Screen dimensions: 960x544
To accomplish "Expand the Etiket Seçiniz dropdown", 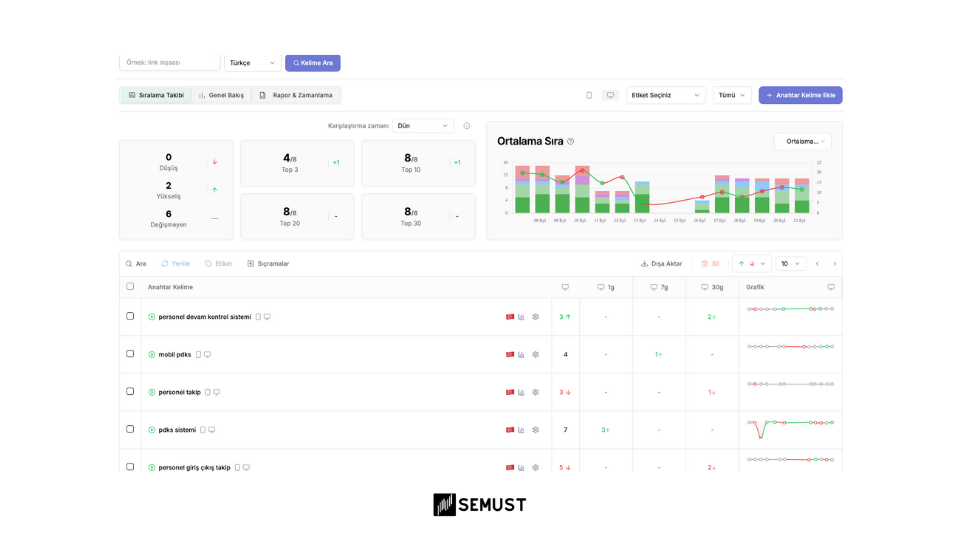I will [665, 95].
